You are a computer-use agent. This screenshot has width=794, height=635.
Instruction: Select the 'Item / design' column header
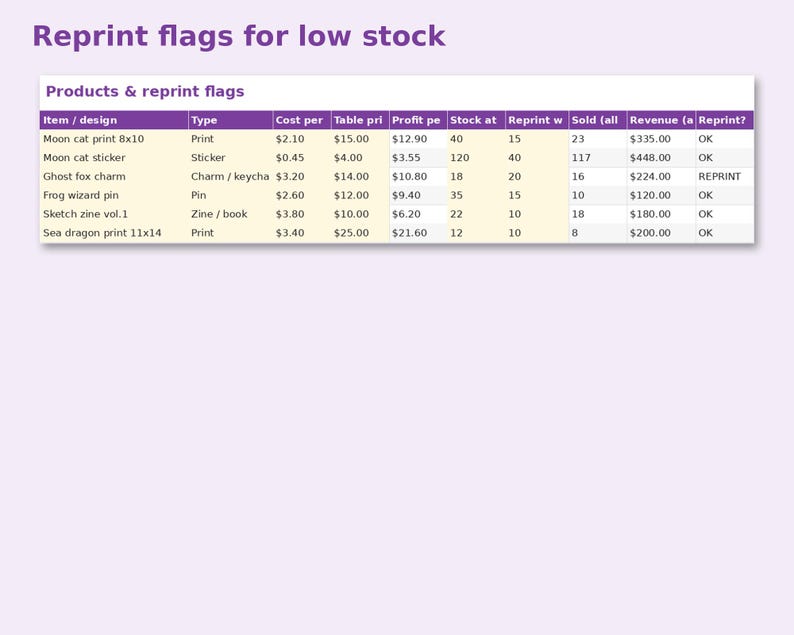[114, 120]
